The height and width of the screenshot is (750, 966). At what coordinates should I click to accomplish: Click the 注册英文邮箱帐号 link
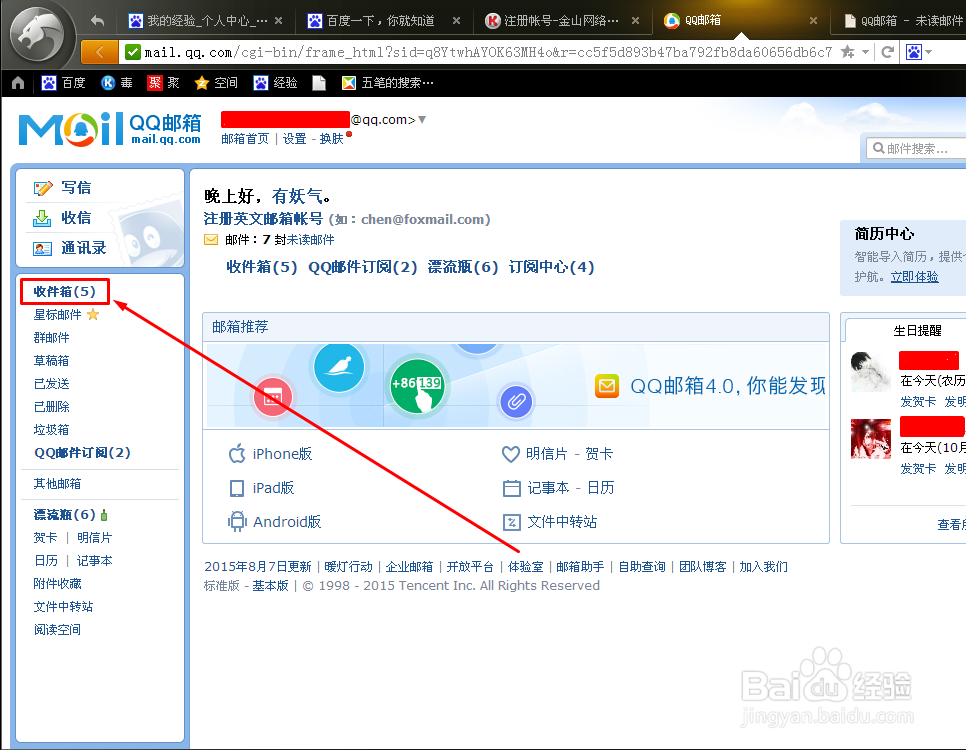263,219
